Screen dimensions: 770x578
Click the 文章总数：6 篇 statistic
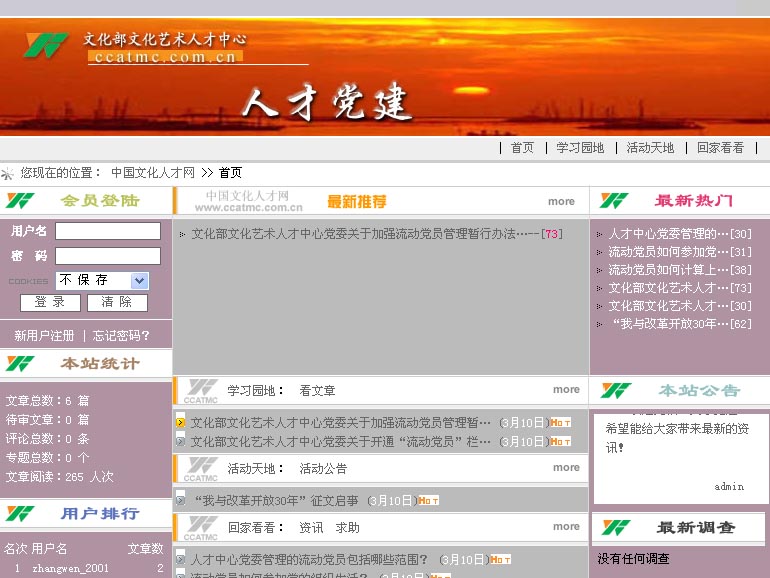pyautogui.click(x=47, y=401)
